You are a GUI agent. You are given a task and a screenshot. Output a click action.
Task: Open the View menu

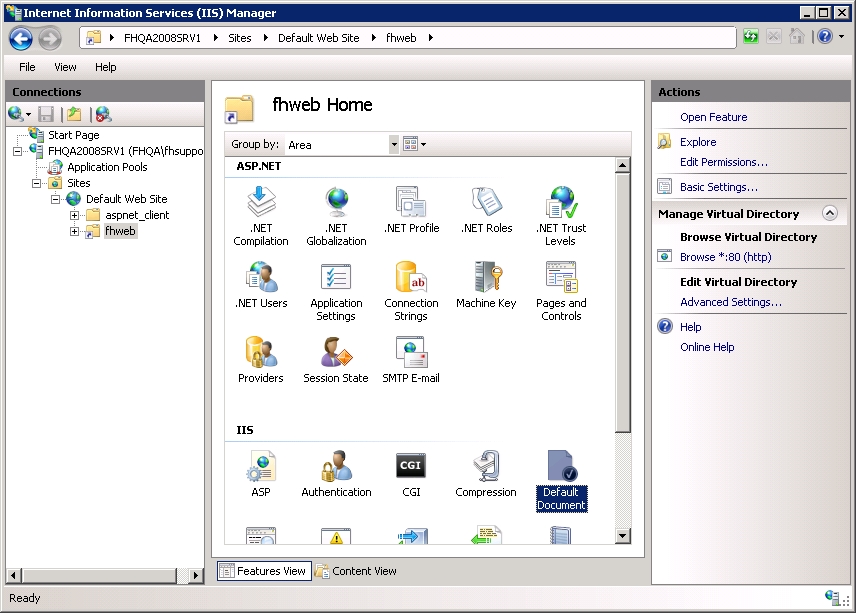[x=65, y=67]
